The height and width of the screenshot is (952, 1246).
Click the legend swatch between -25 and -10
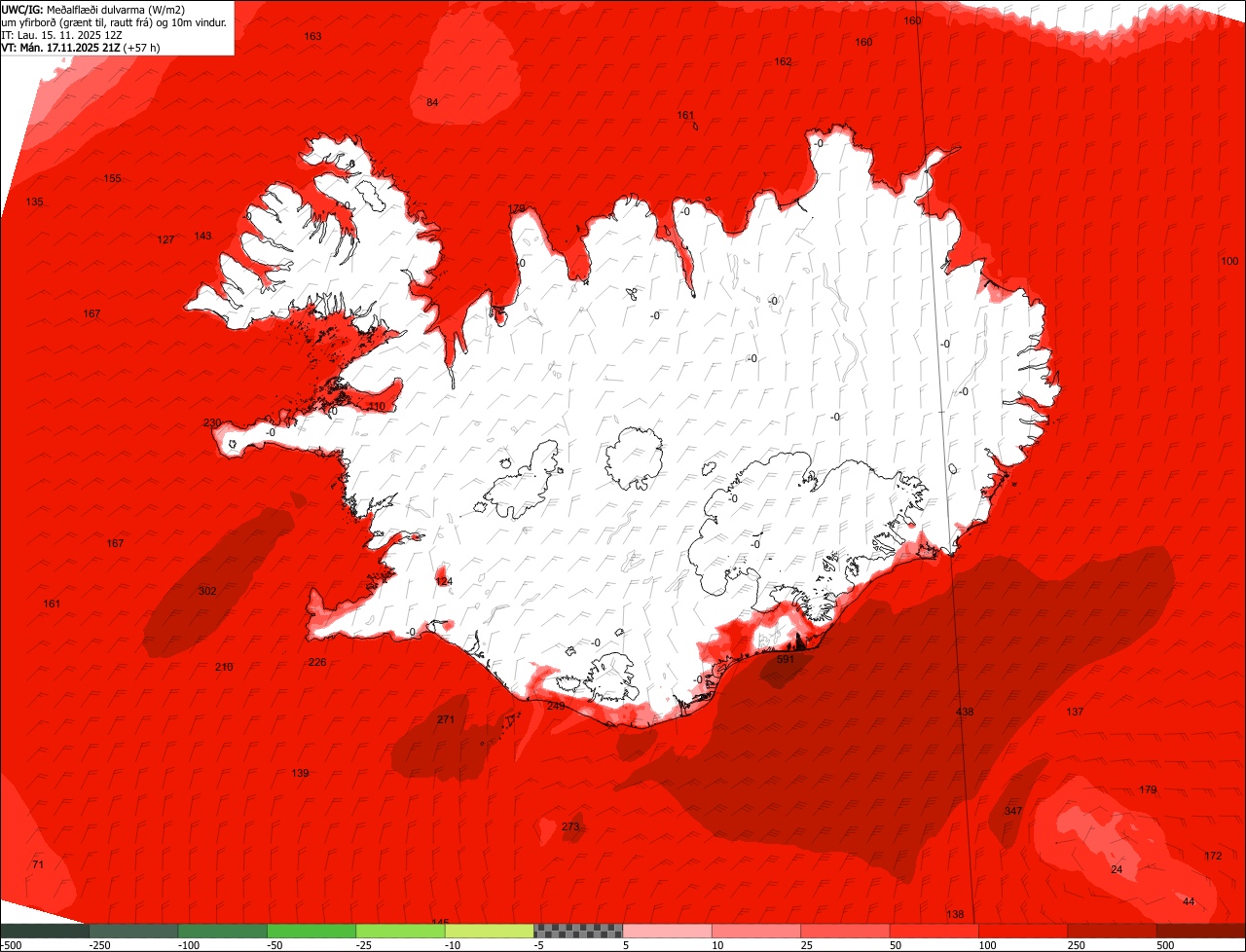pyautogui.click(x=400, y=931)
